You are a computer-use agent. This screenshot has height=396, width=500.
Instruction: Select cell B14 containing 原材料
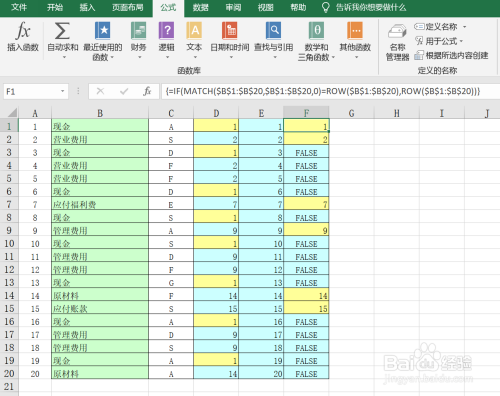click(100, 295)
